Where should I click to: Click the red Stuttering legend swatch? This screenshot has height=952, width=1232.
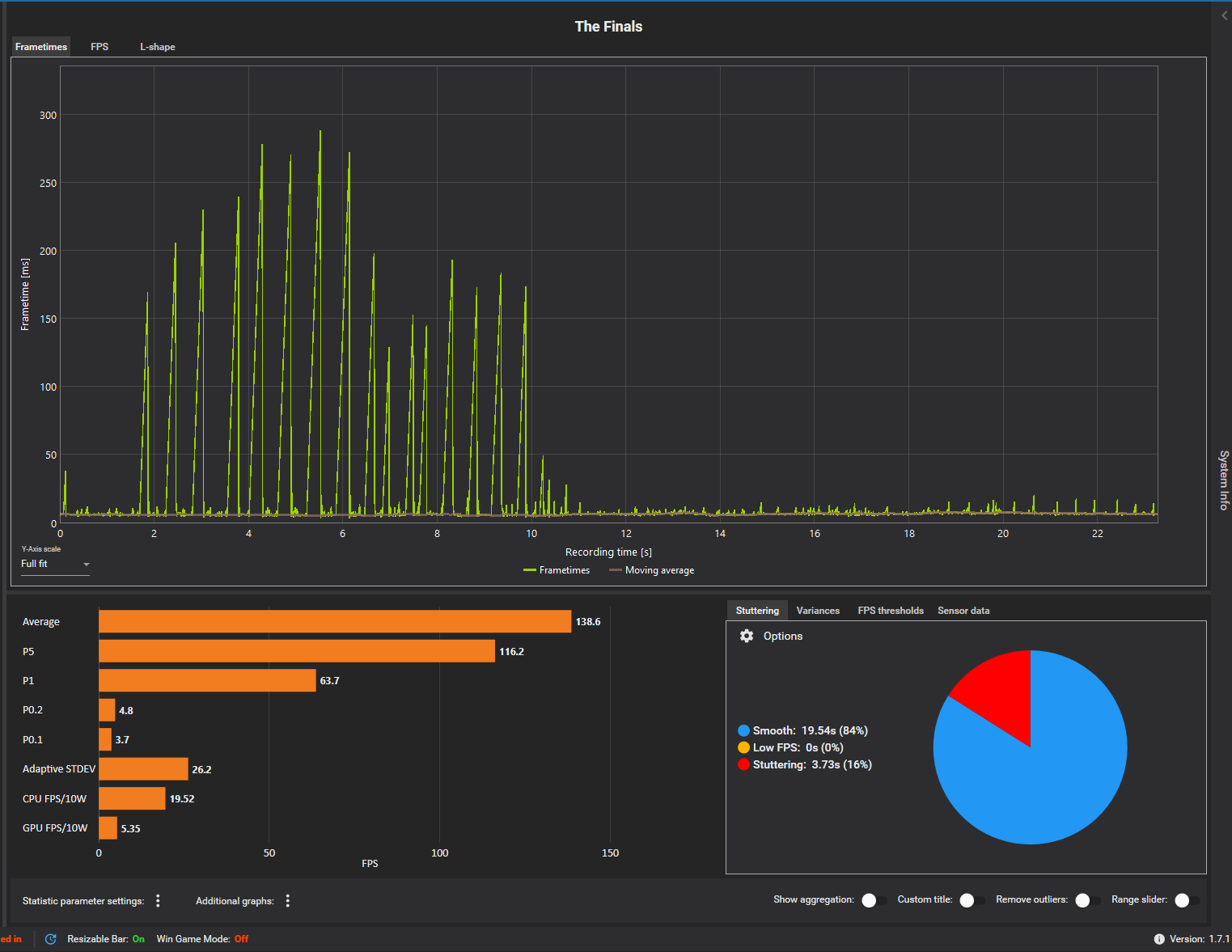(x=743, y=764)
